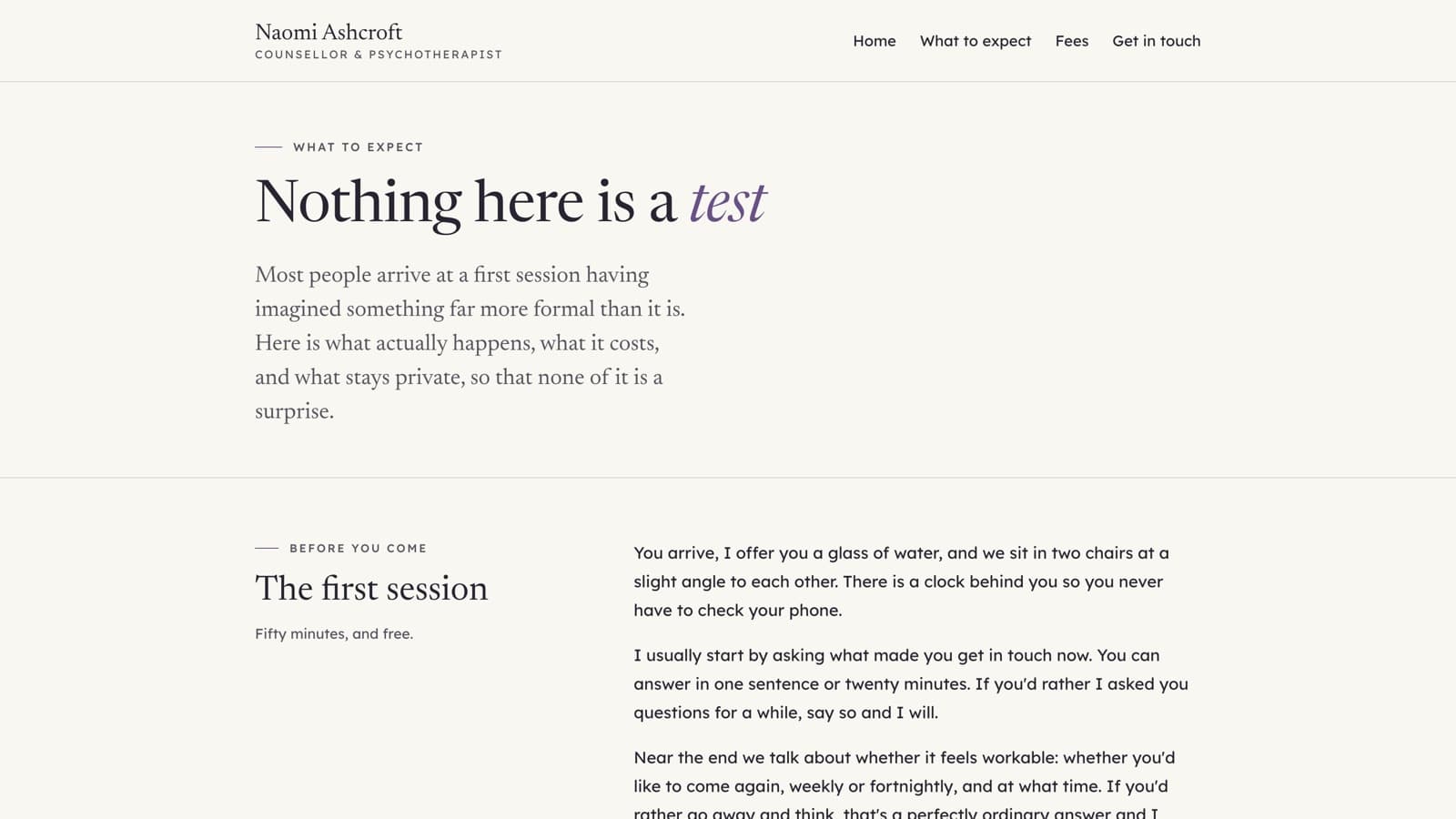
Task: Click the Naomi Ashcroft site title
Action: pyautogui.click(x=329, y=32)
